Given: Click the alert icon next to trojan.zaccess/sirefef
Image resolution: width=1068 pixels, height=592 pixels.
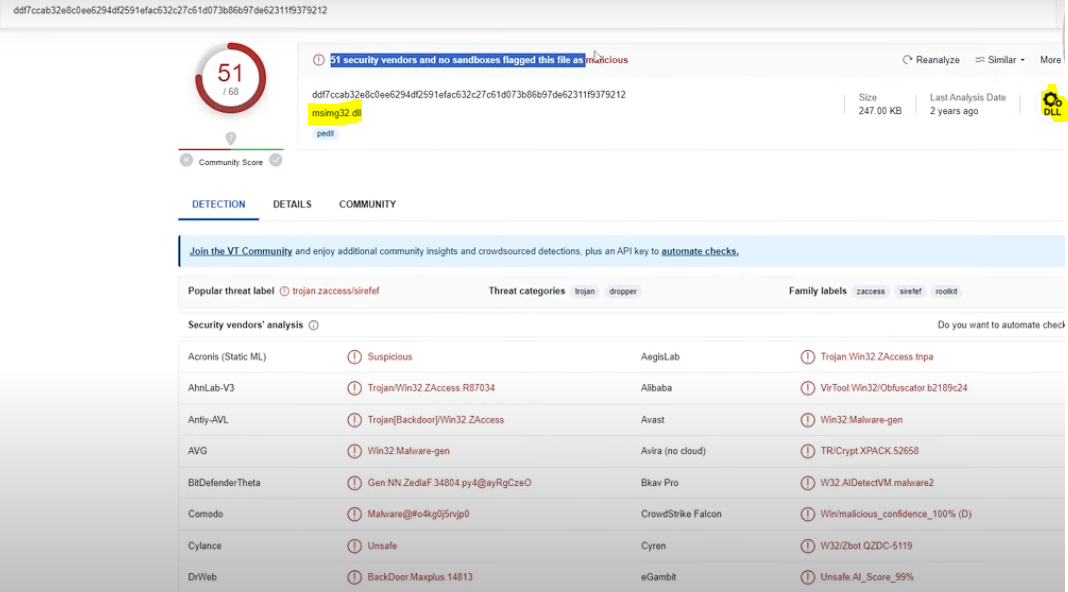Looking at the screenshot, I should click(x=284, y=291).
